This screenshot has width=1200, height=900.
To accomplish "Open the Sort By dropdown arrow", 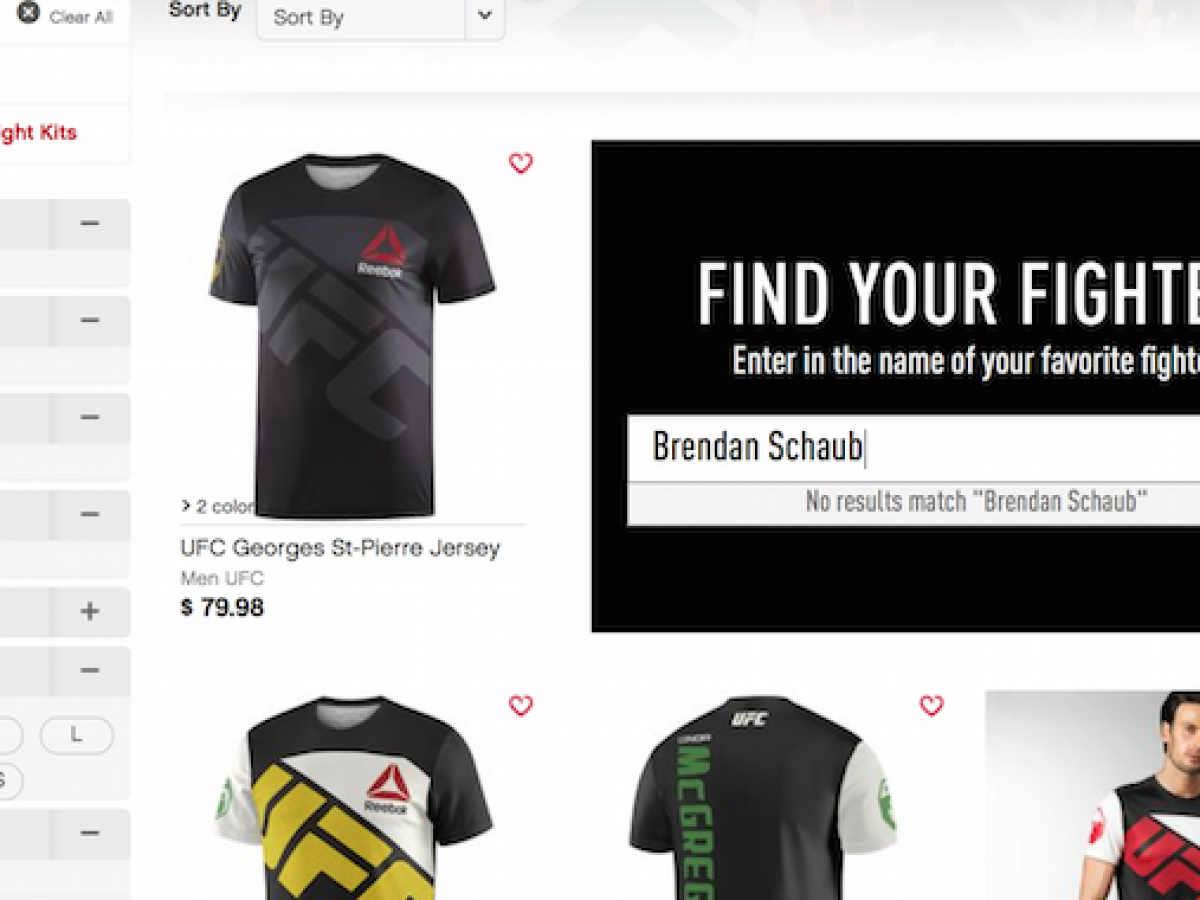I will (485, 16).
